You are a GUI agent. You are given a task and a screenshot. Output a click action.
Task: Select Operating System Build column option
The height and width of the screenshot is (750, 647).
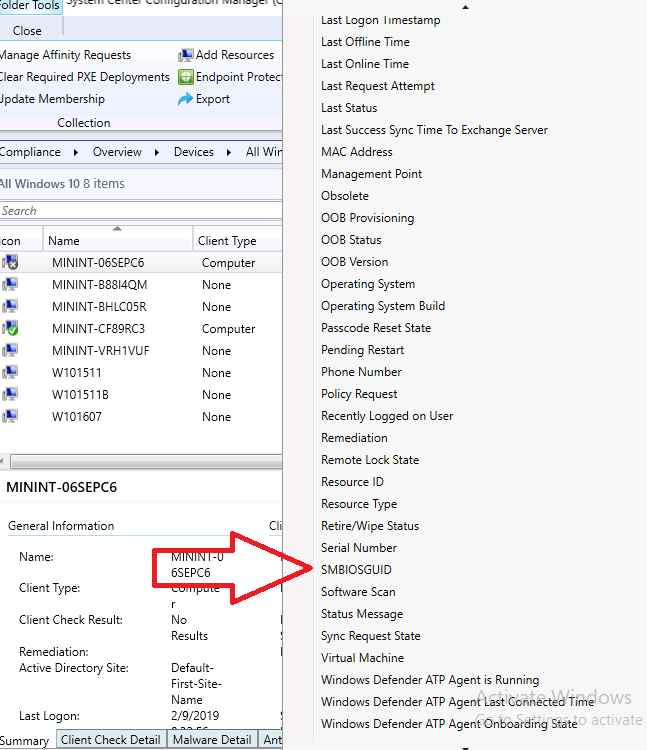coord(383,306)
